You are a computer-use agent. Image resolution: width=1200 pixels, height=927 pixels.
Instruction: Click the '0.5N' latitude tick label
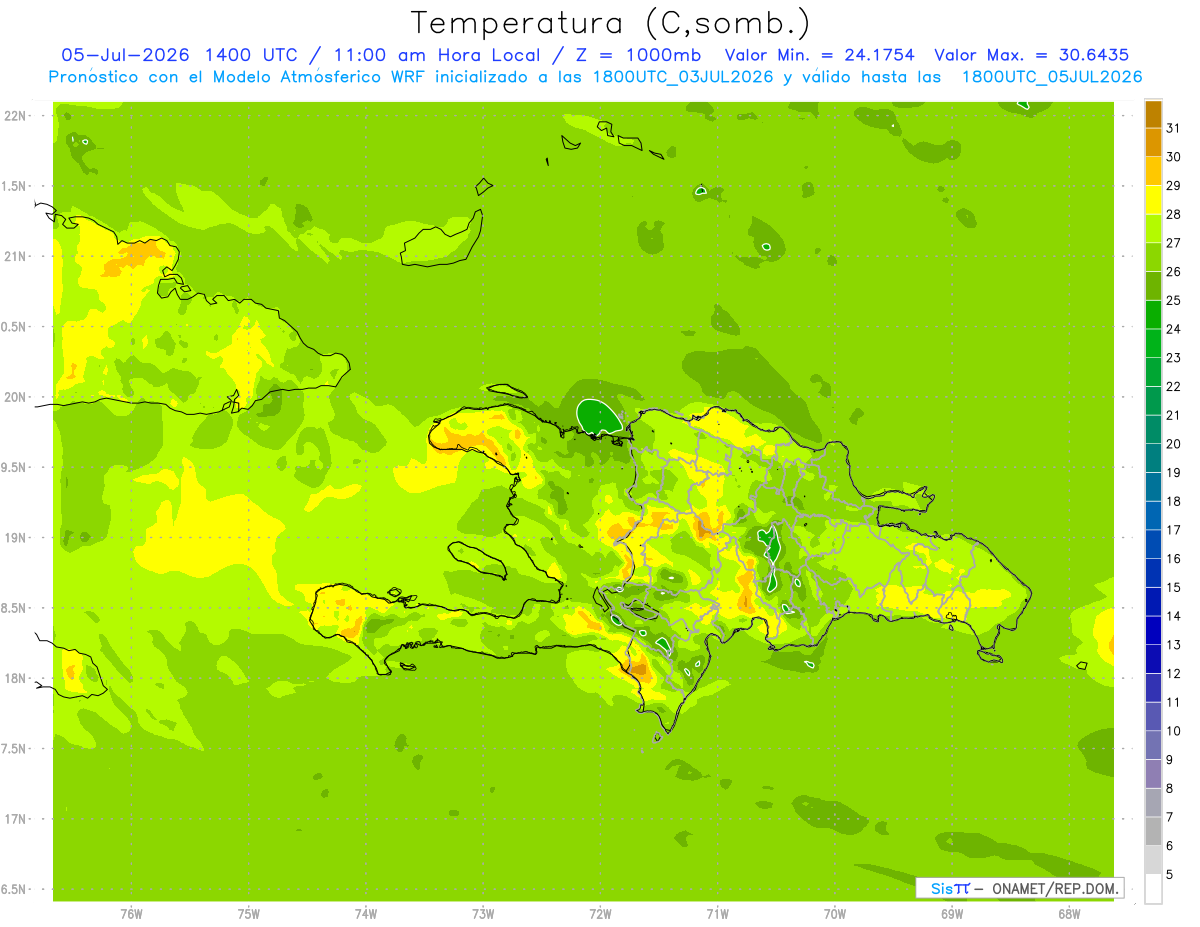coord(15,327)
